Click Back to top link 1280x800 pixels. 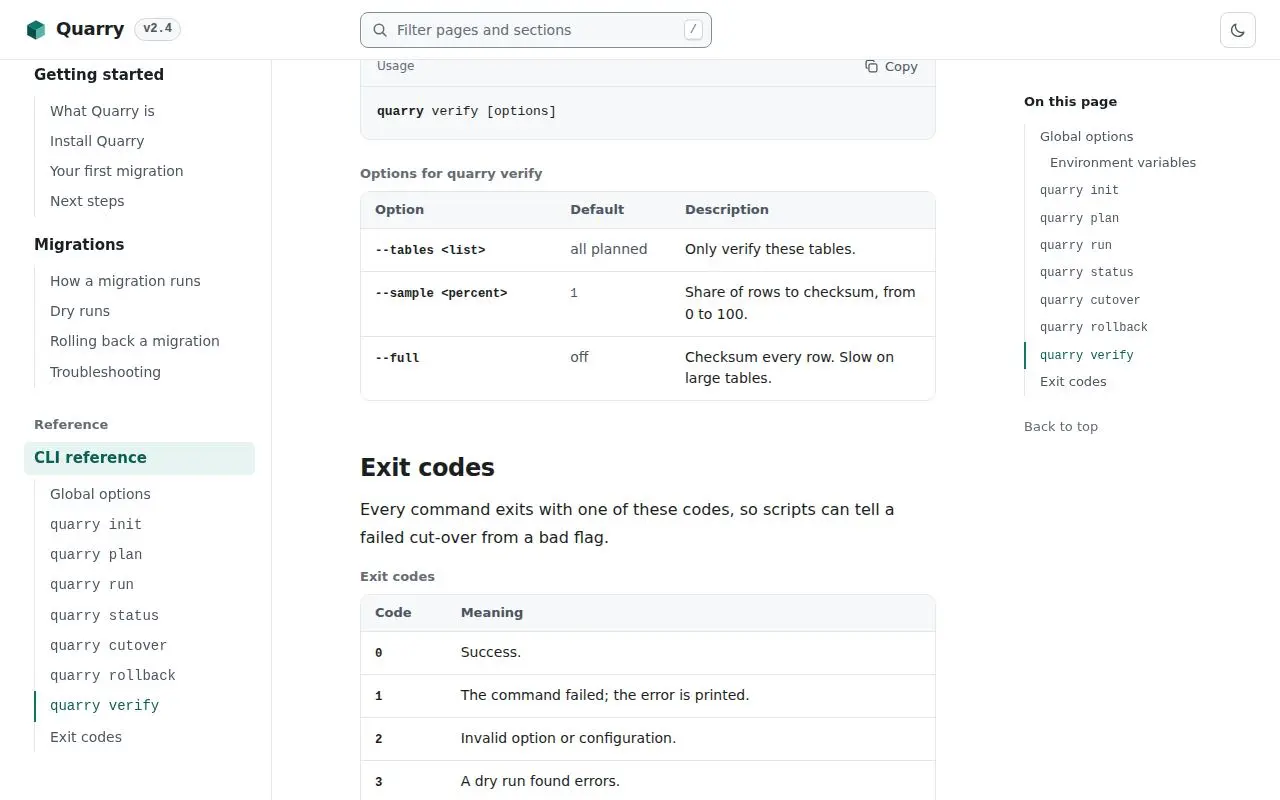[x=1061, y=426]
